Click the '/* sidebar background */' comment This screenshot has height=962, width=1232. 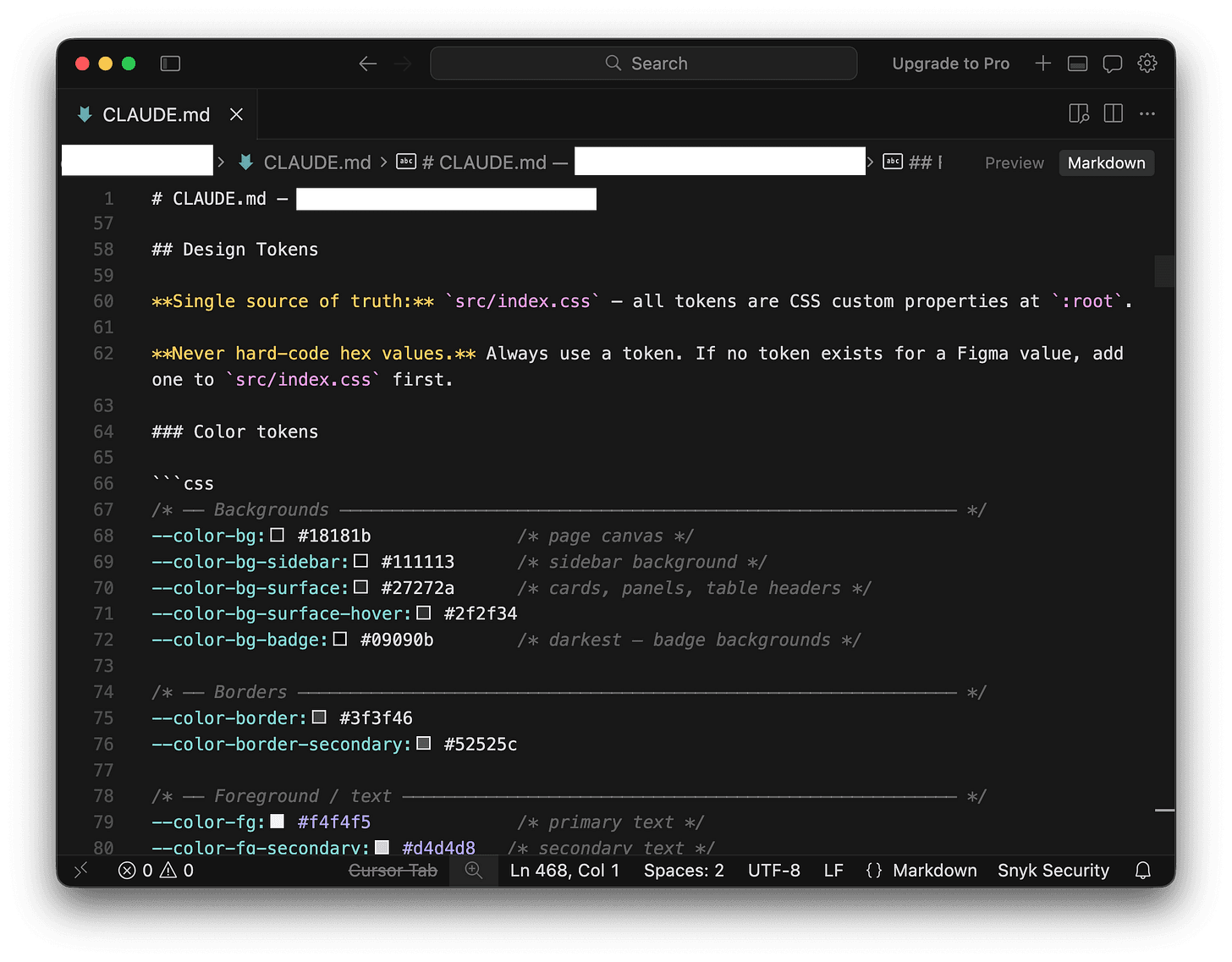(642, 562)
